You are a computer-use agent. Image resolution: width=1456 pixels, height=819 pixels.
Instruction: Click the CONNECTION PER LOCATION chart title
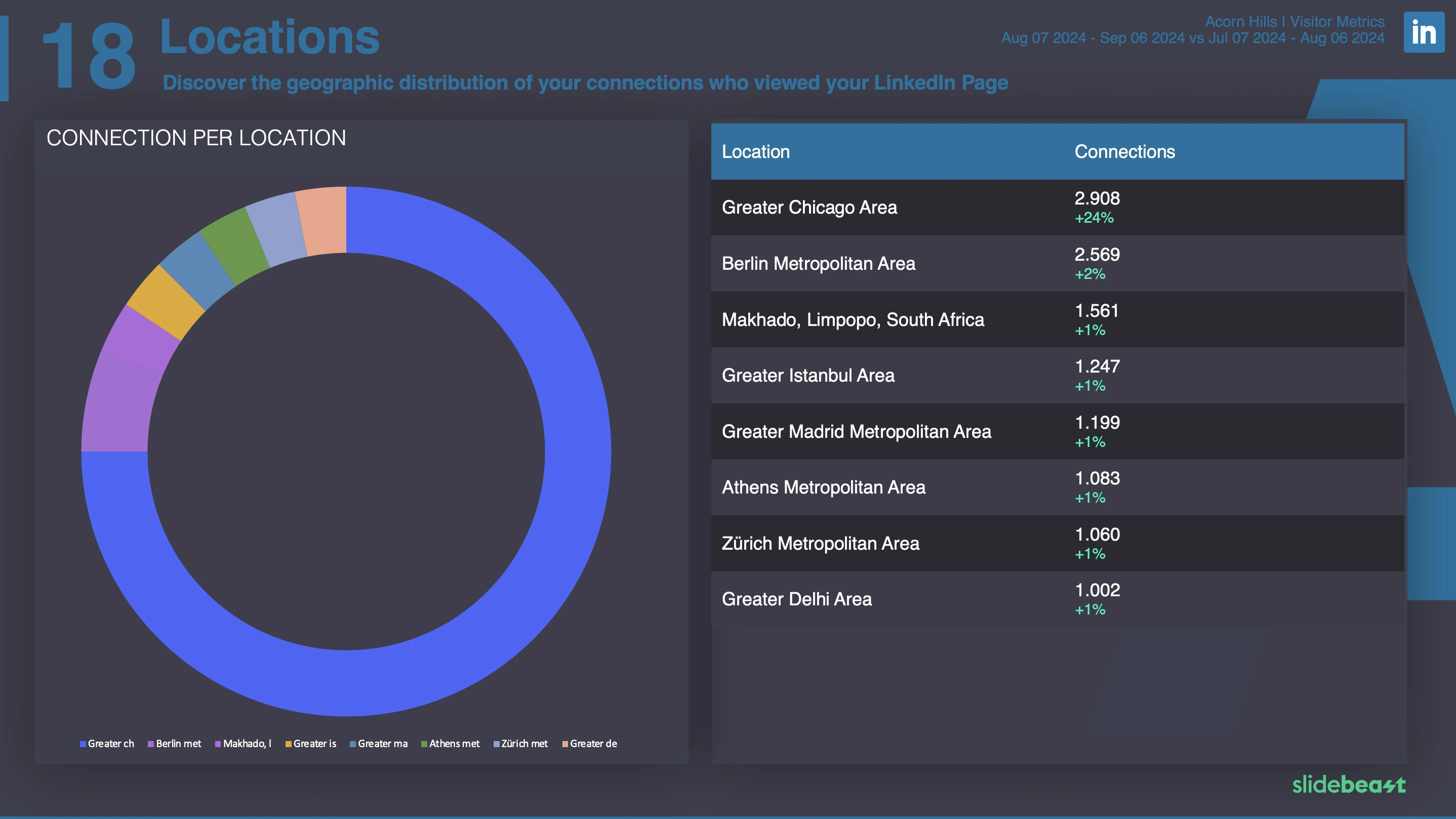click(x=196, y=138)
